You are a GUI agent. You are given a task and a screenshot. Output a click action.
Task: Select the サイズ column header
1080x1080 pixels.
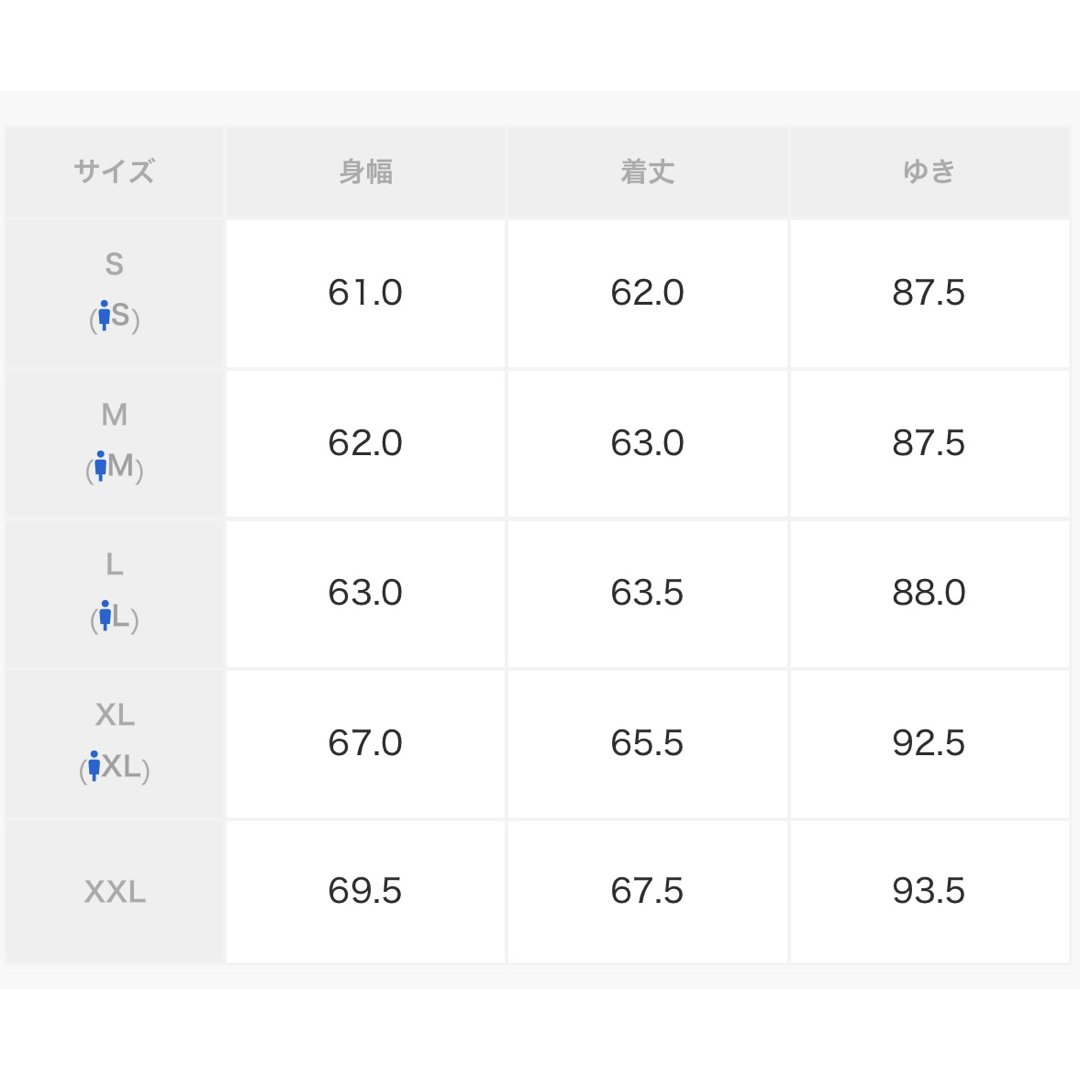tap(114, 172)
